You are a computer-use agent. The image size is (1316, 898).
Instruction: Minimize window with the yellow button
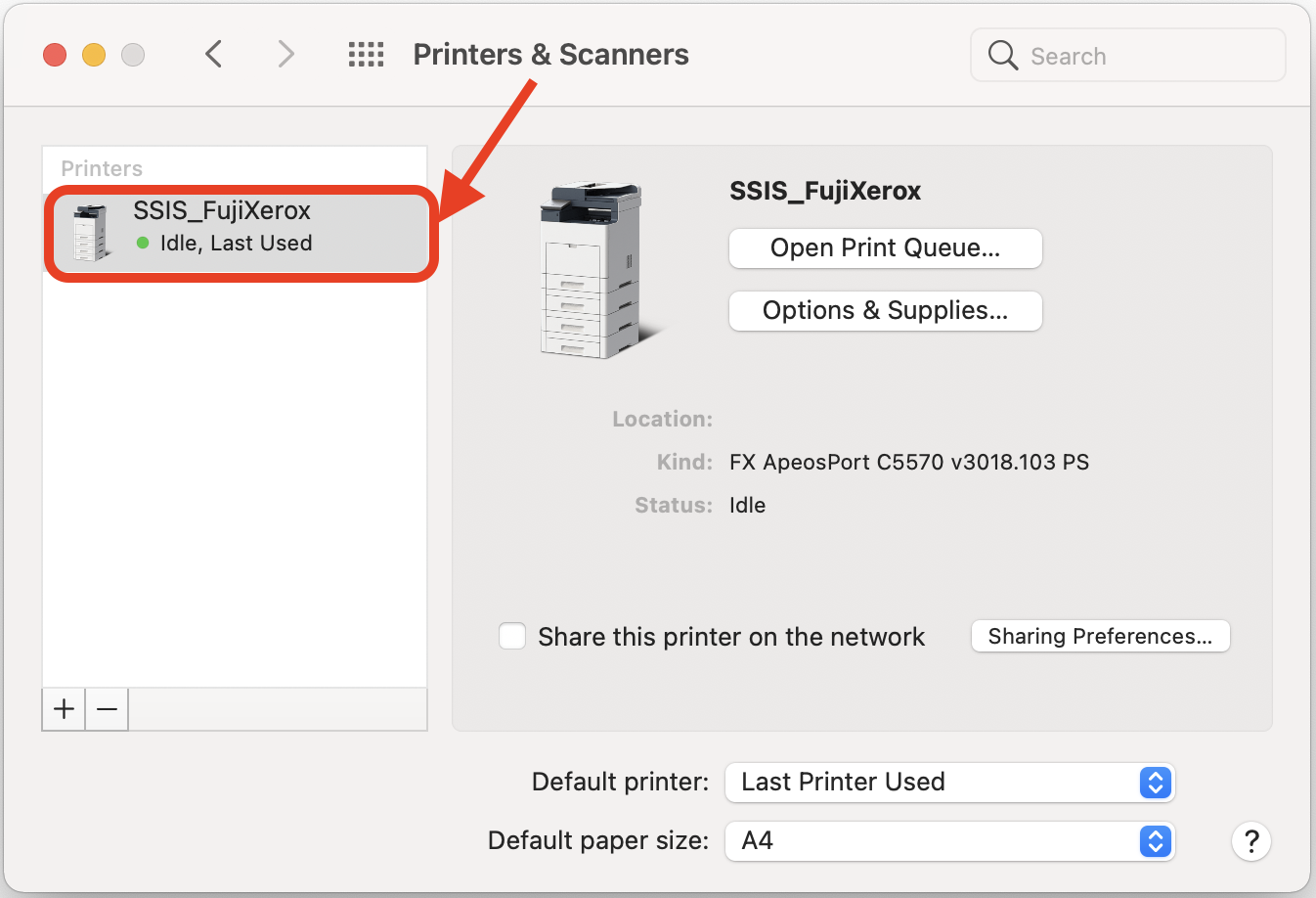tap(94, 55)
